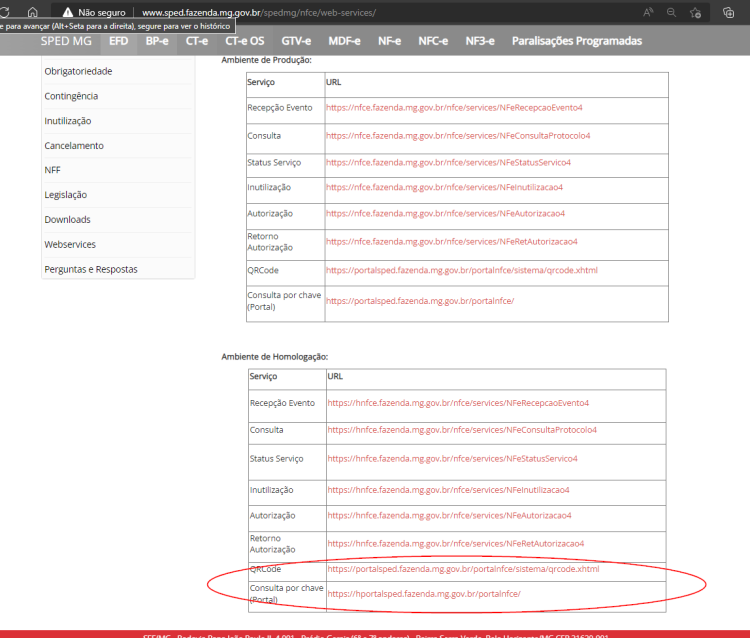The width and height of the screenshot is (750, 638).
Task: Open Paralisações Programadas menu item
Action: tap(577, 41)
